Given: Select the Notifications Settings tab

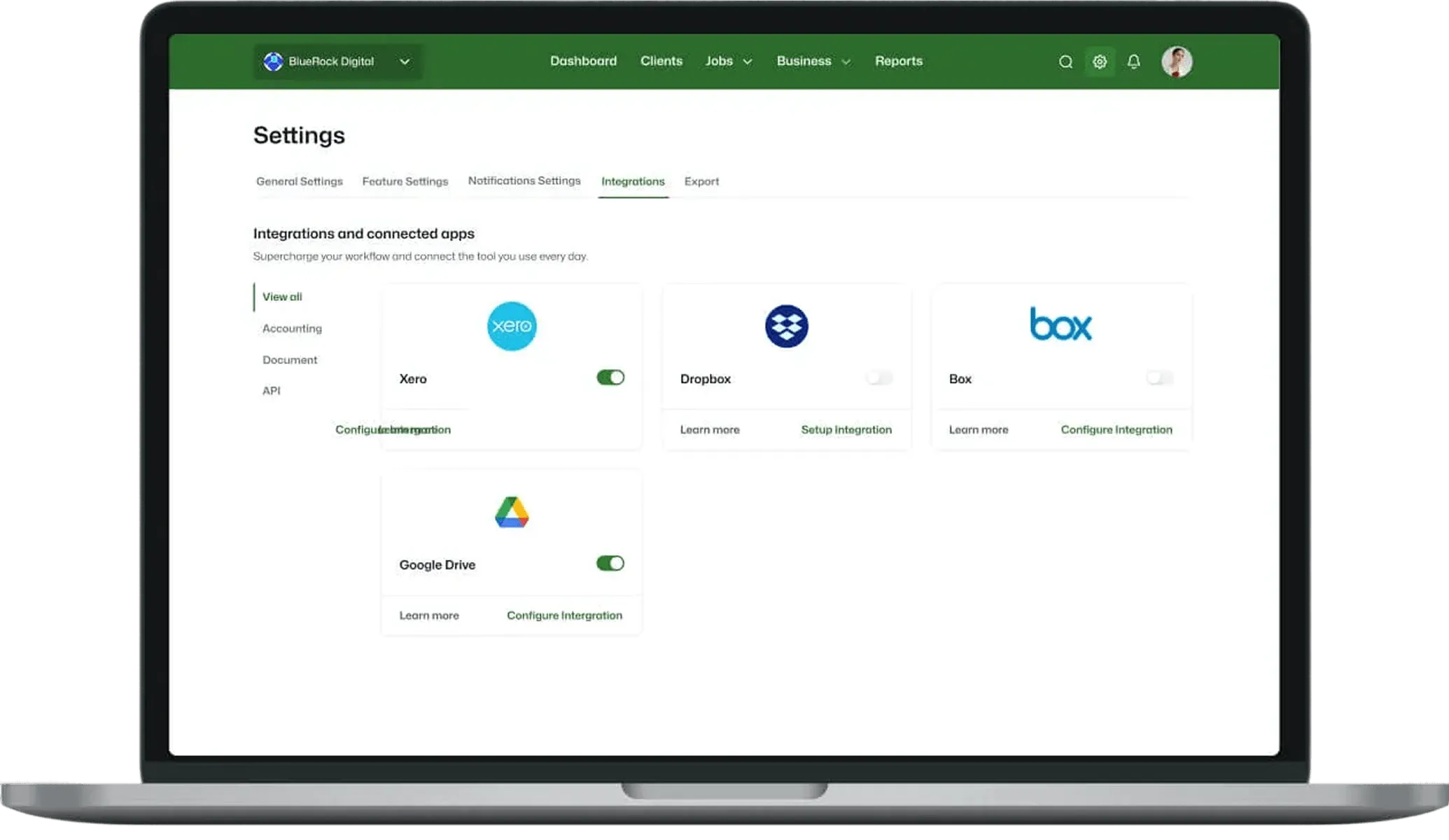Looking at the screenshot, I should (524, 181).
